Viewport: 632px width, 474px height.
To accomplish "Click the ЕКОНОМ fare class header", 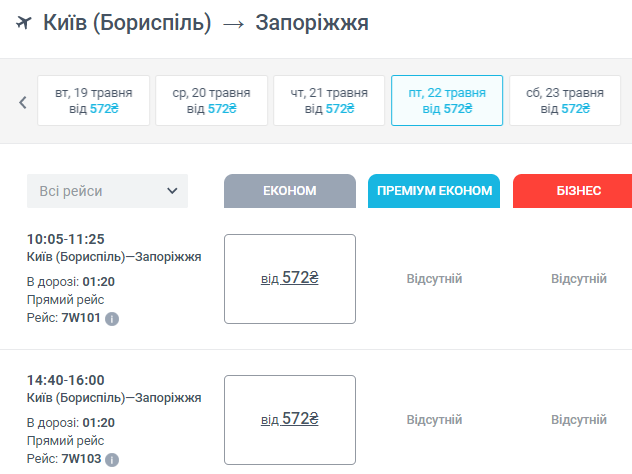I will click(x=290, y=191).
